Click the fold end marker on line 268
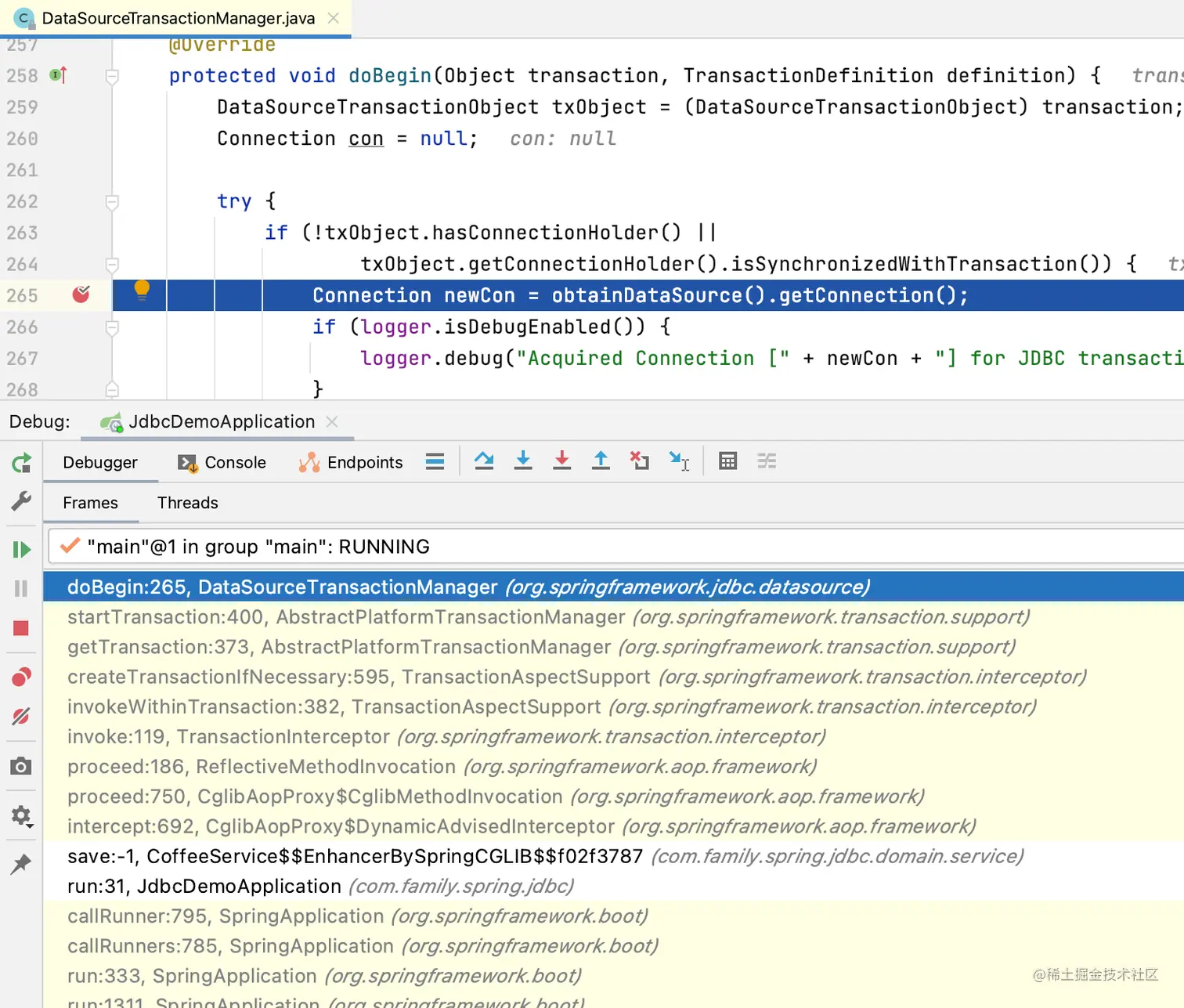This screenshot has height=1008, width=1184. click(112, 389)
